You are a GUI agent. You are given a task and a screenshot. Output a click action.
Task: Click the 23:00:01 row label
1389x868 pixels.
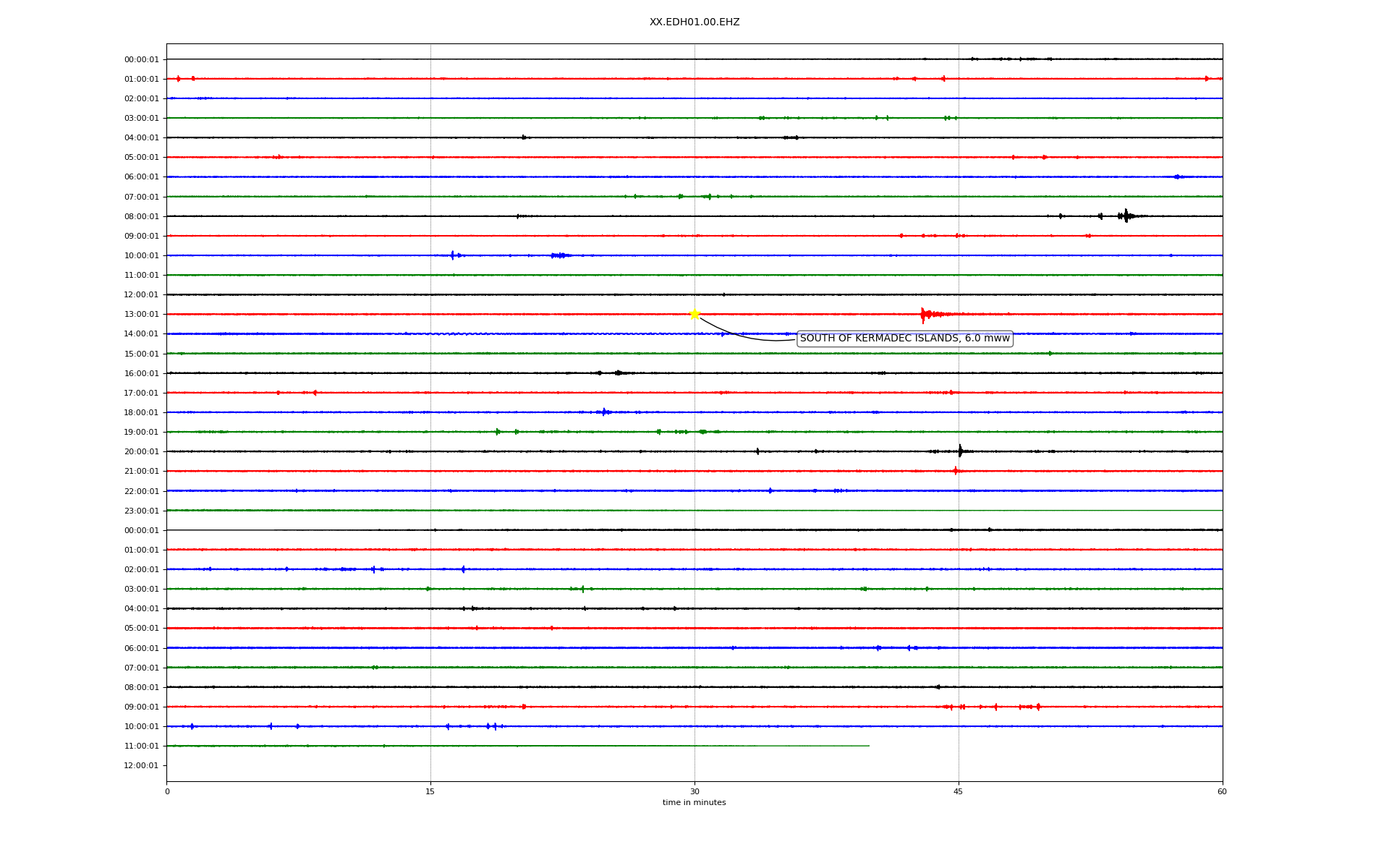click(141, 511)
